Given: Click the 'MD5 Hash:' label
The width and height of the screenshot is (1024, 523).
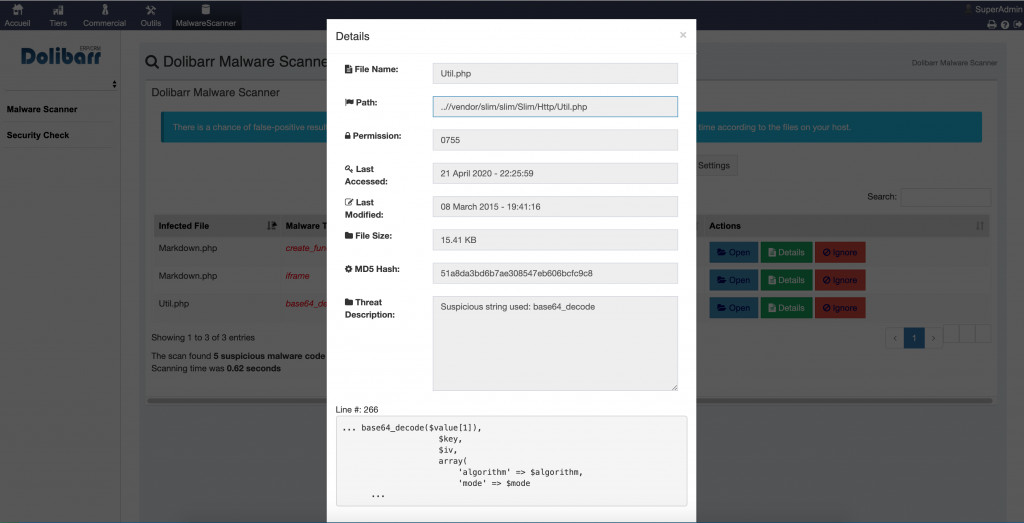Looking at the screenshot, I should pyautogui.click(x=372, y=268).
